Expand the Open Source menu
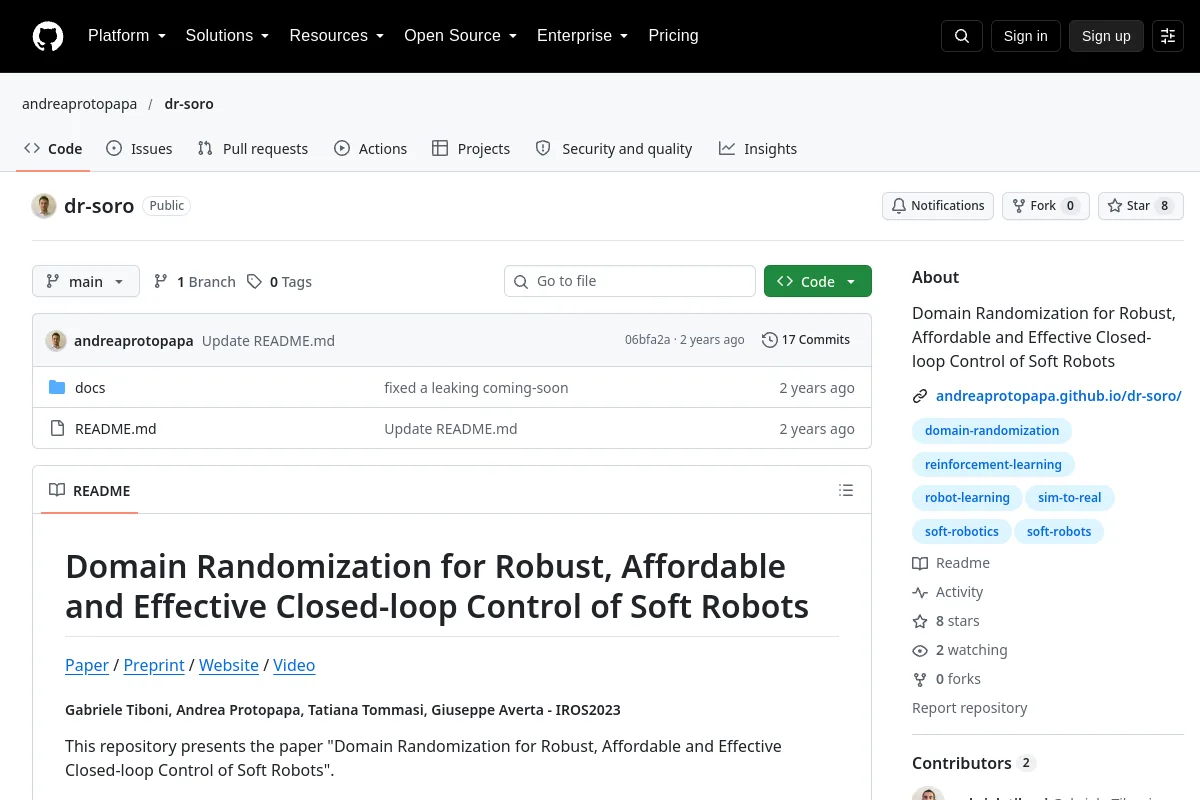This screenshot has width=1200, height=800. (460, 36)
